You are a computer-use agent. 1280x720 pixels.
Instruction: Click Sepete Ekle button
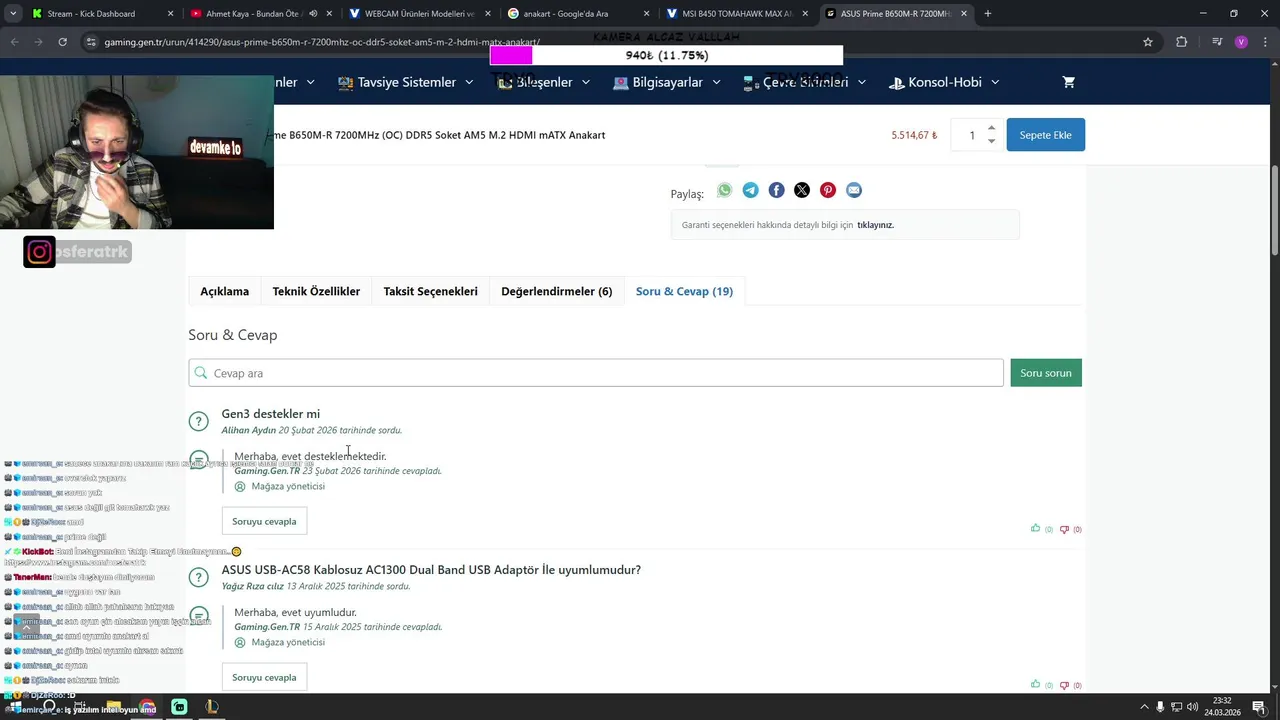pyautogui.click(x=1045, y=135)
